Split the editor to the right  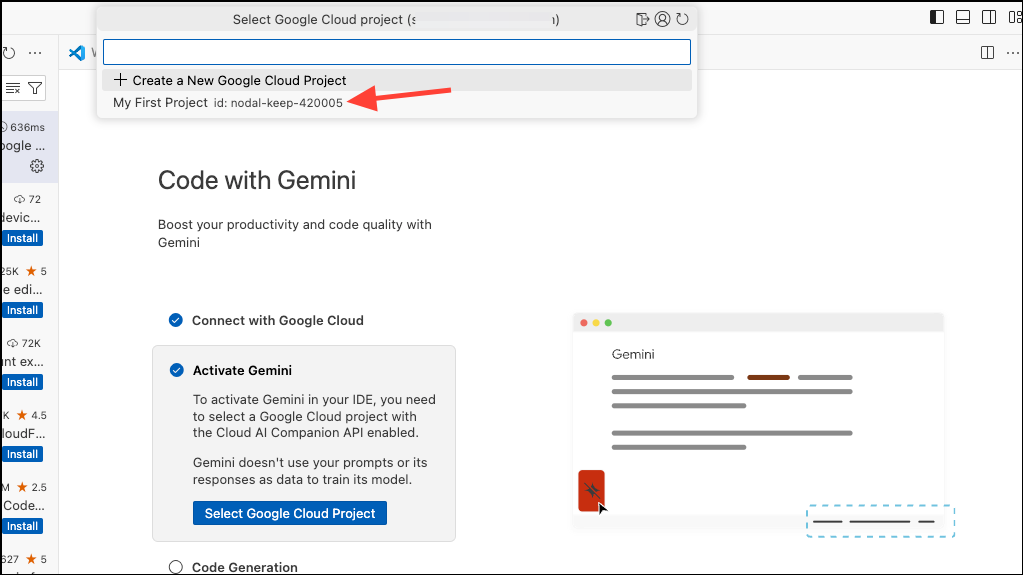(x=987, y=53)
